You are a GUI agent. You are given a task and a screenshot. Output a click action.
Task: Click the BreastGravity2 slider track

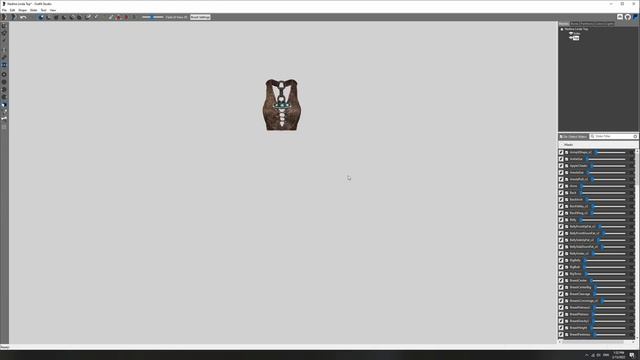coord(610,321)
